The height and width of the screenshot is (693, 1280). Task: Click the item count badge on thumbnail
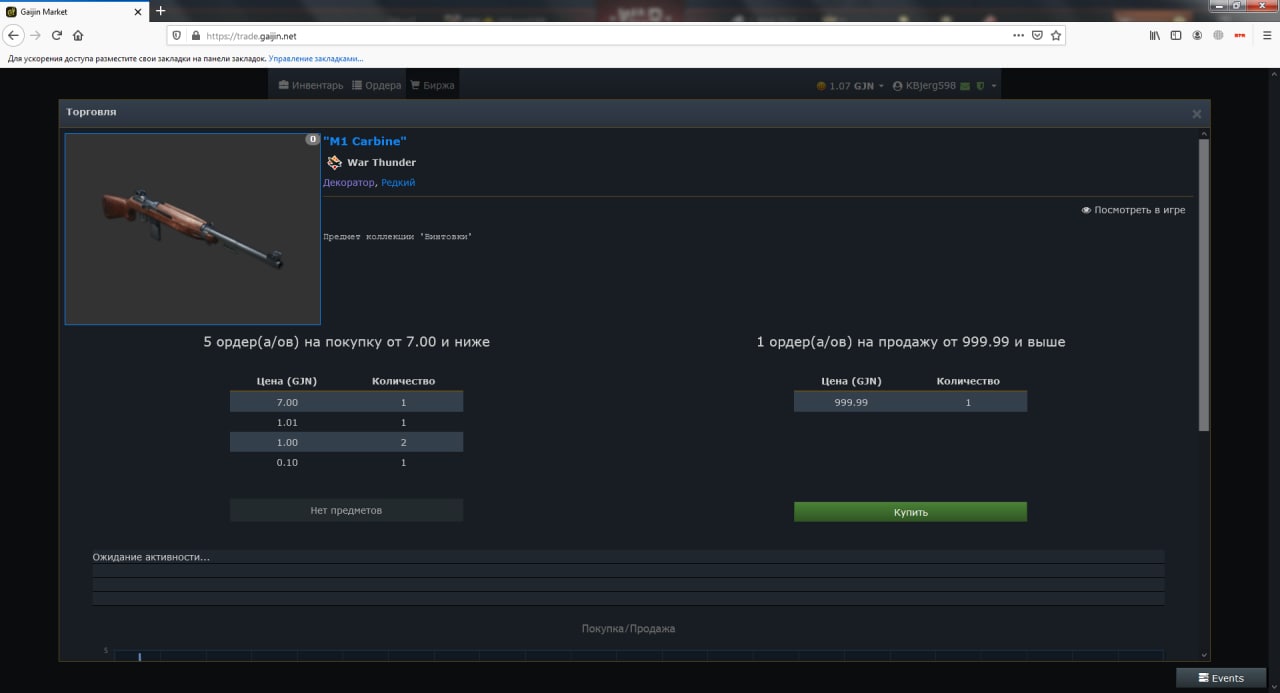[312, 140]
